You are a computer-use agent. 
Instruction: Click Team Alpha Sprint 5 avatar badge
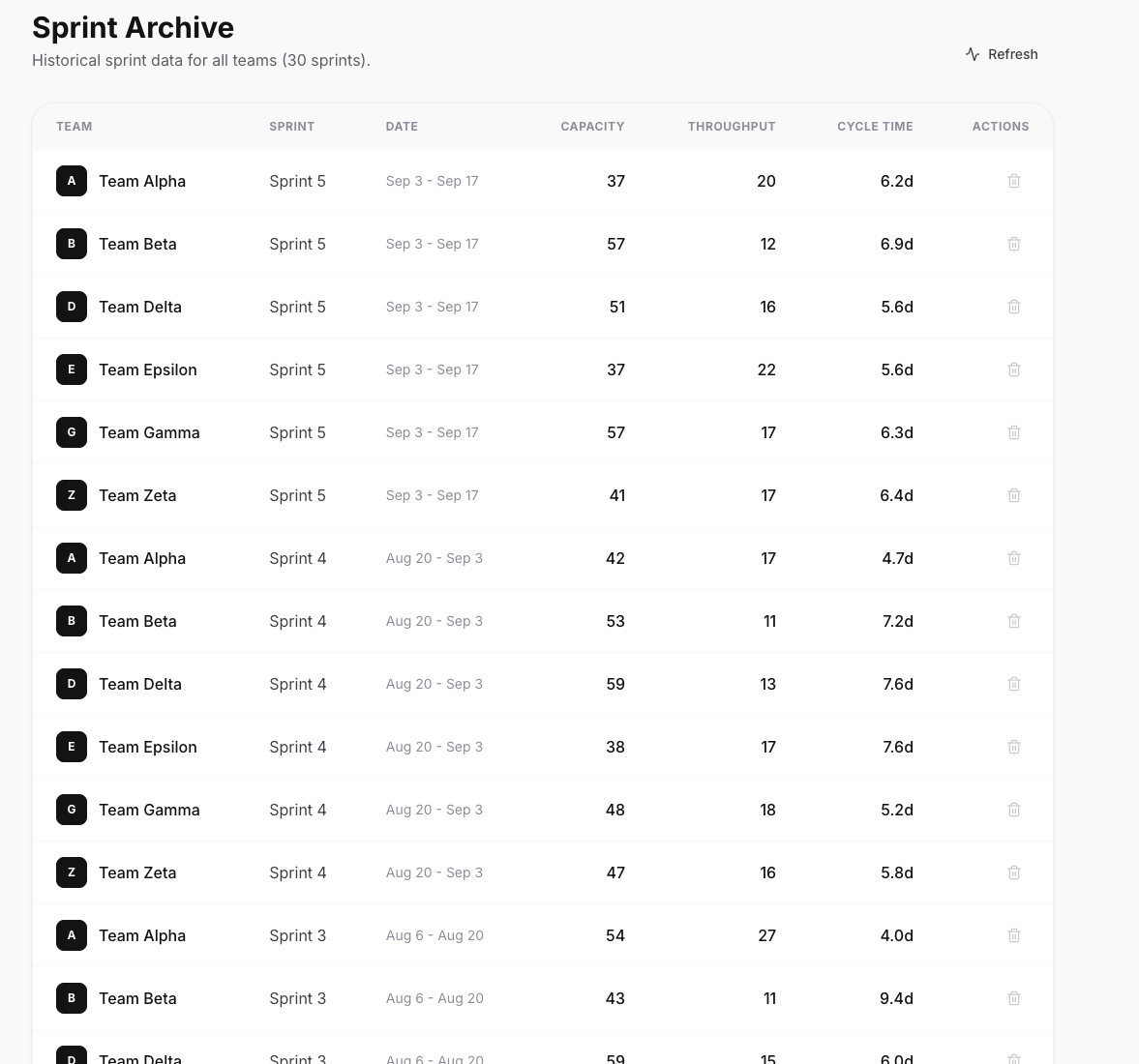[x=72, y=181]
